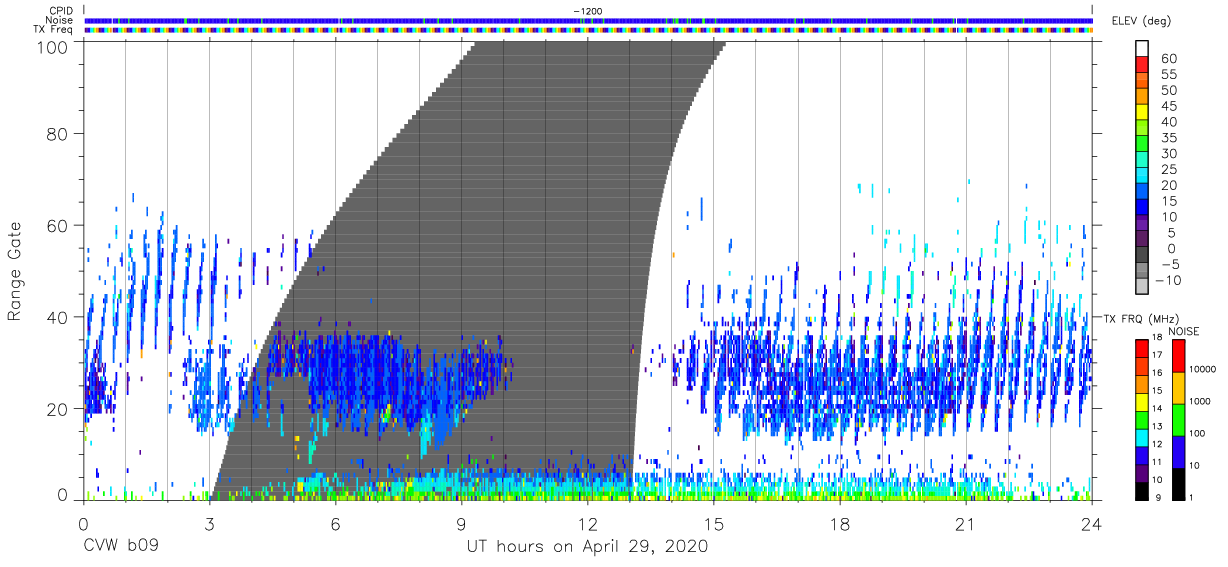Click the 'TX Freq' strip label
The width and height of the screenshot is (1228, 567).
coord(54,30)
